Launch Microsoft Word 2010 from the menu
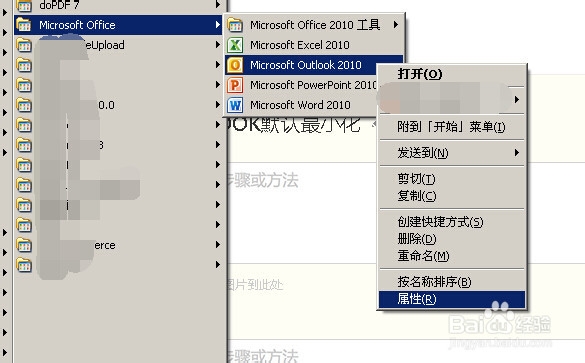Viewport: 585px width, 363px height. (x=301, y=105)
